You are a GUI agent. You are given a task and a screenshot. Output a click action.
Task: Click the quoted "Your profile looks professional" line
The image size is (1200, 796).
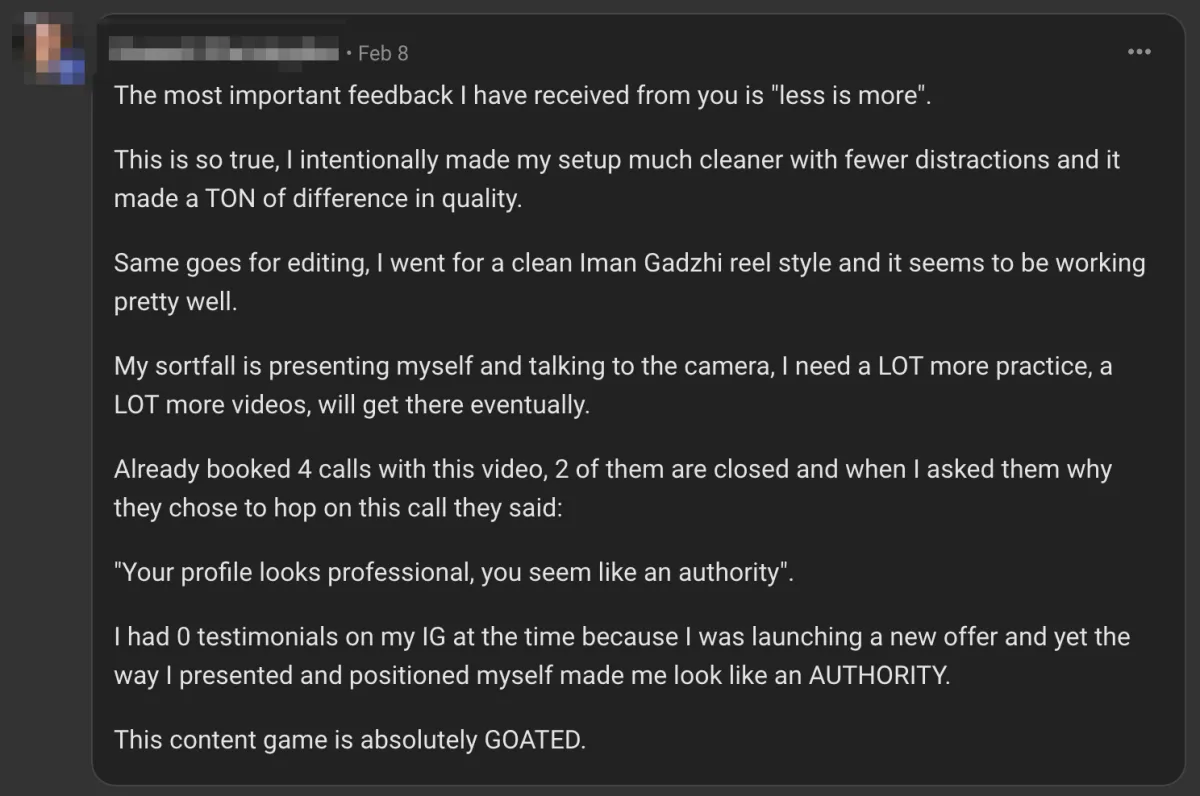coord(453,573)
